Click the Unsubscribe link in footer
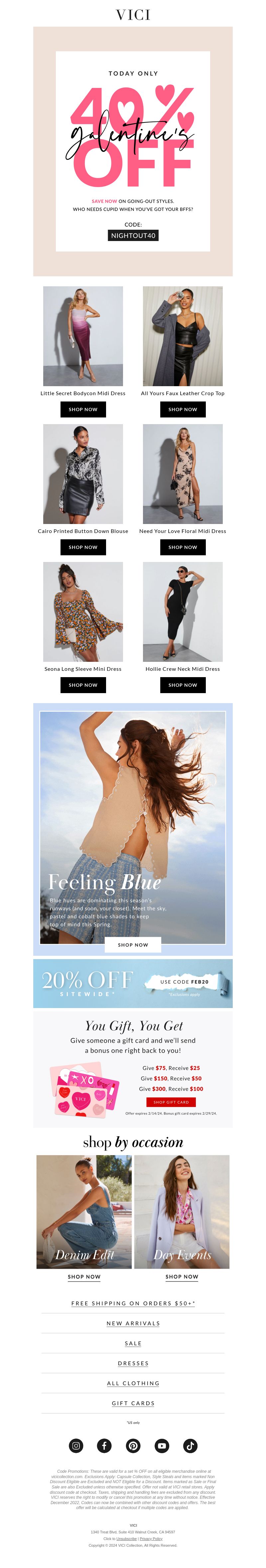This screenshot has width=266, height=1568. point(126,1538)
